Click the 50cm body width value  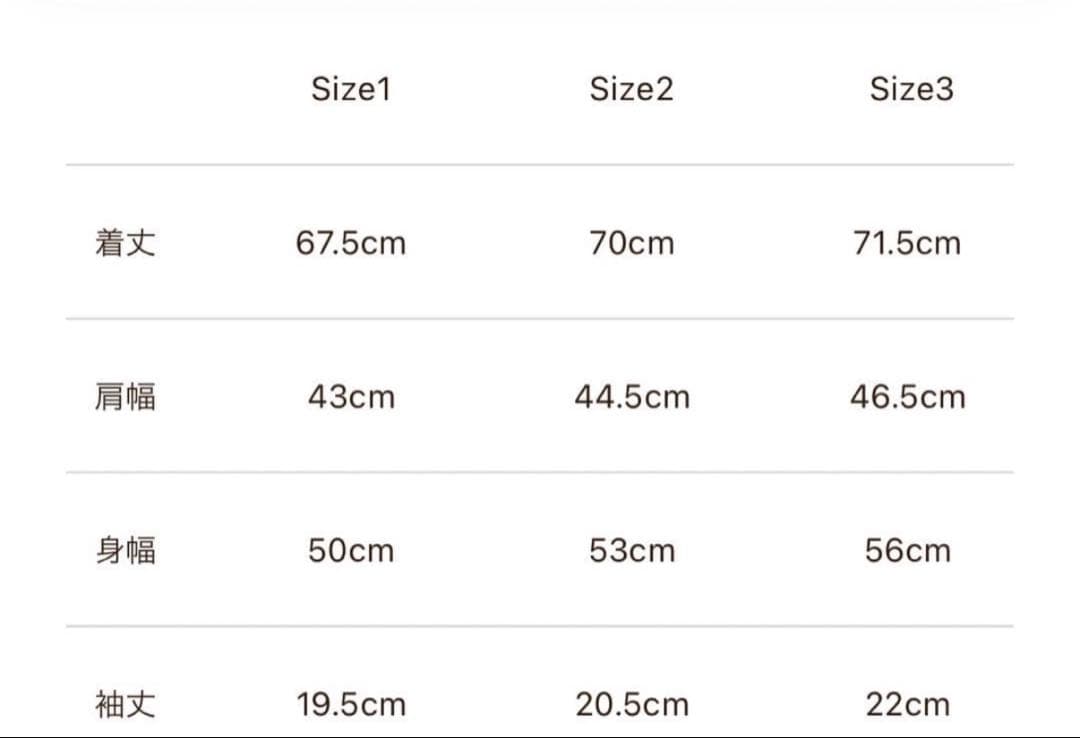tap(351, 551)
